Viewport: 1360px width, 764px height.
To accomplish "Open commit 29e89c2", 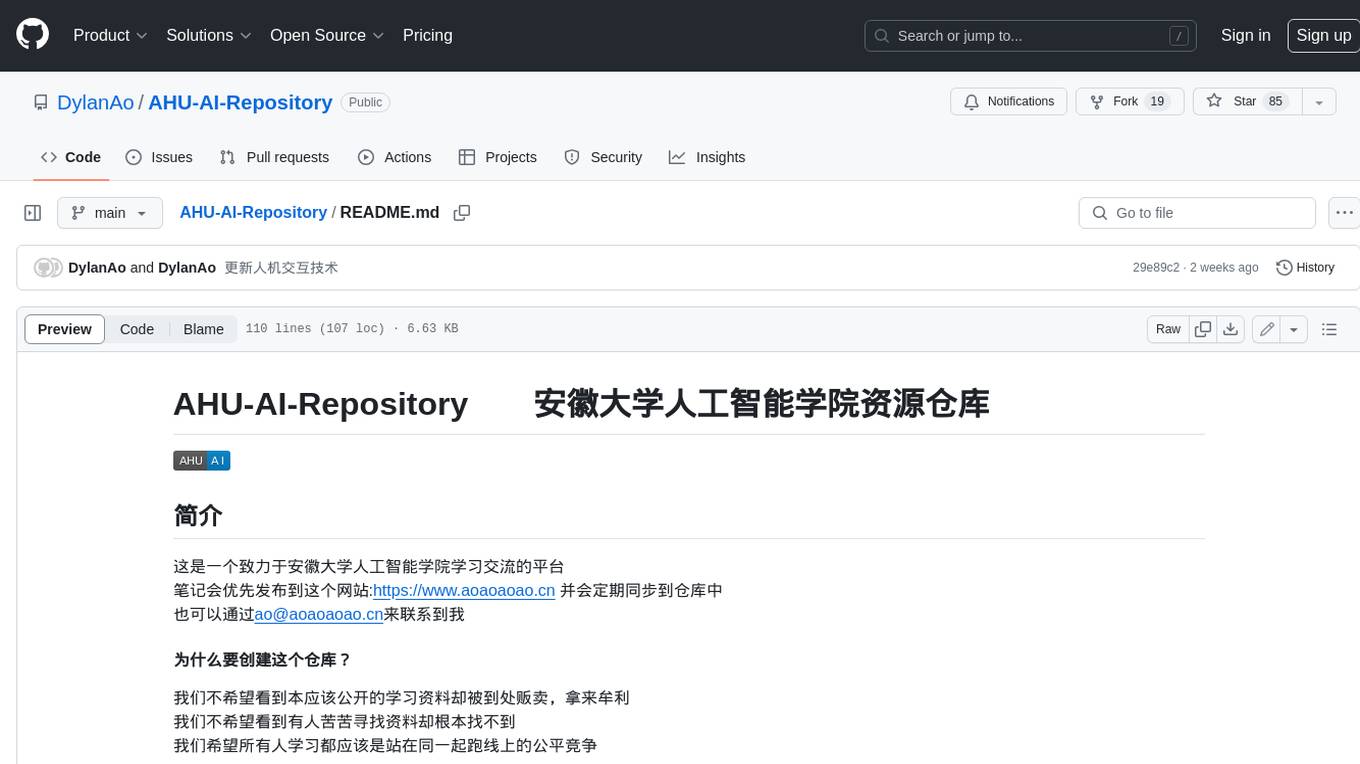I will (x=1155, y=268).
